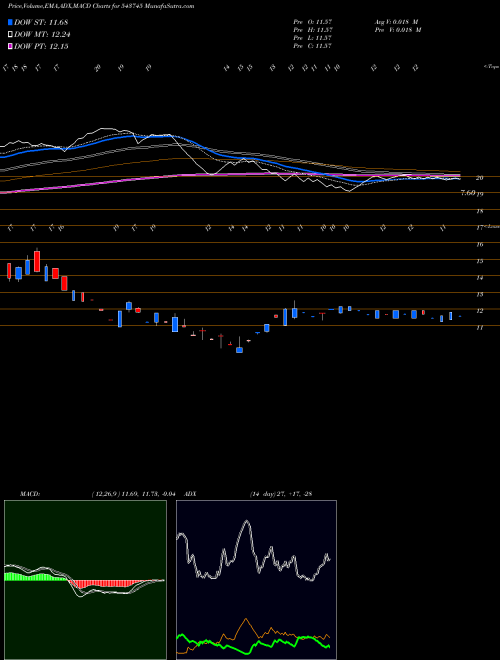Select the 'DOW ST: 11.68' legend text
This screenshot has height=660, width=500.
41,22
